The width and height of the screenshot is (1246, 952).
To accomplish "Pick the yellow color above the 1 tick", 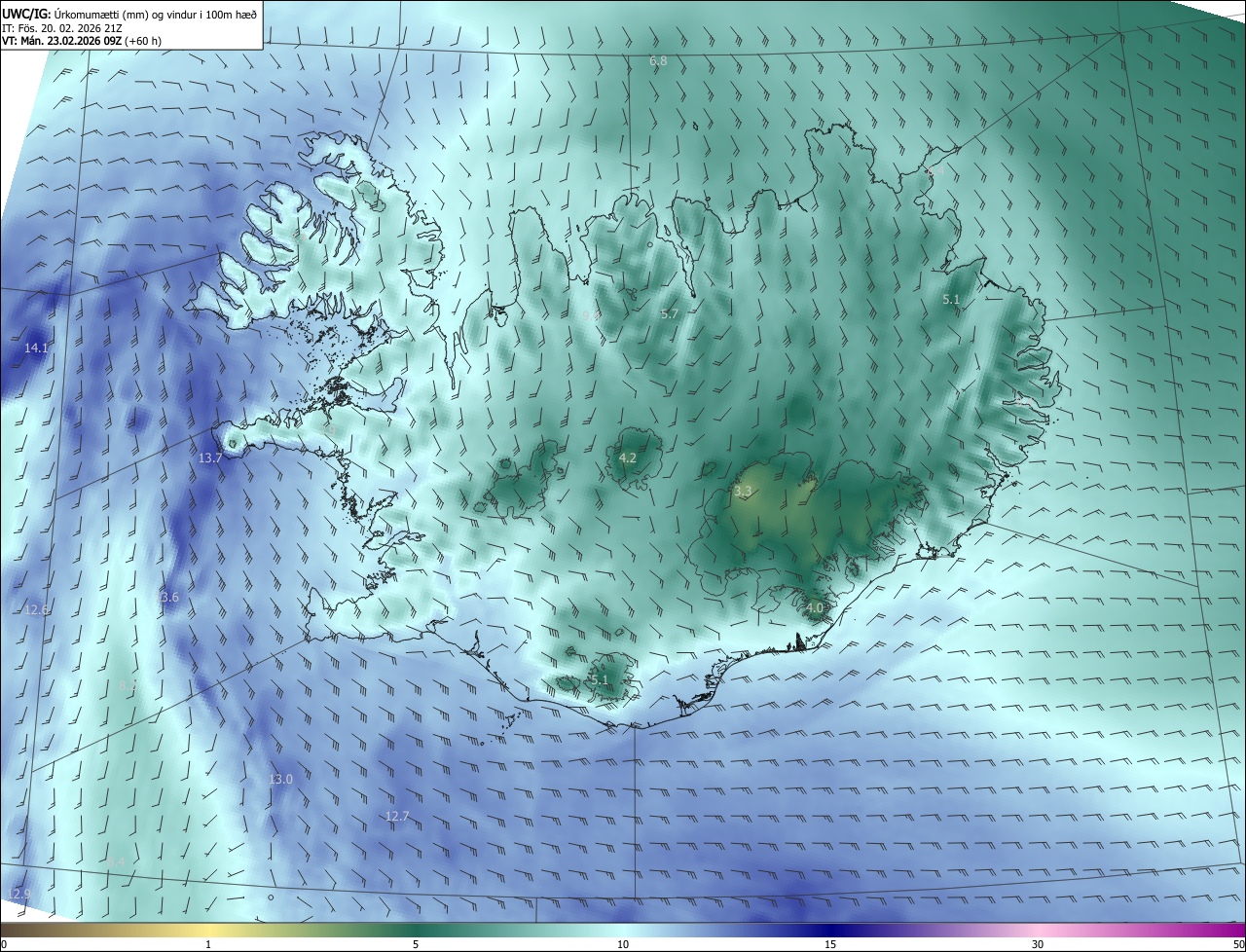I will [x=208, y=930].
